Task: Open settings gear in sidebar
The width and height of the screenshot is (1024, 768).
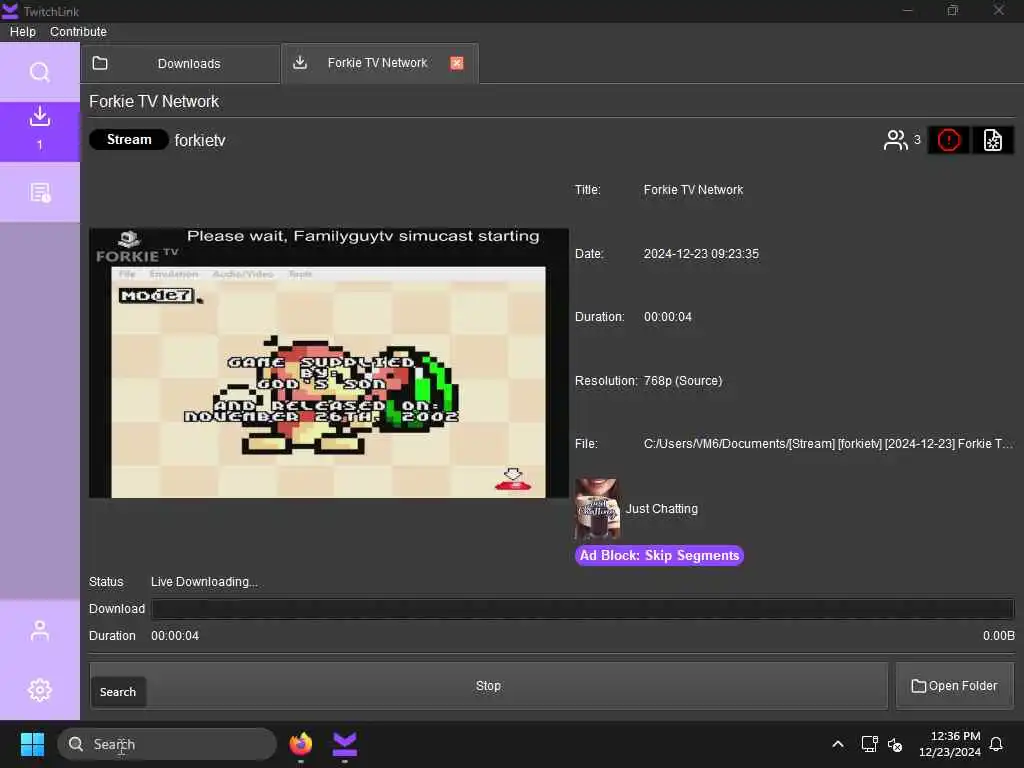Action: (x=40, y=690)
